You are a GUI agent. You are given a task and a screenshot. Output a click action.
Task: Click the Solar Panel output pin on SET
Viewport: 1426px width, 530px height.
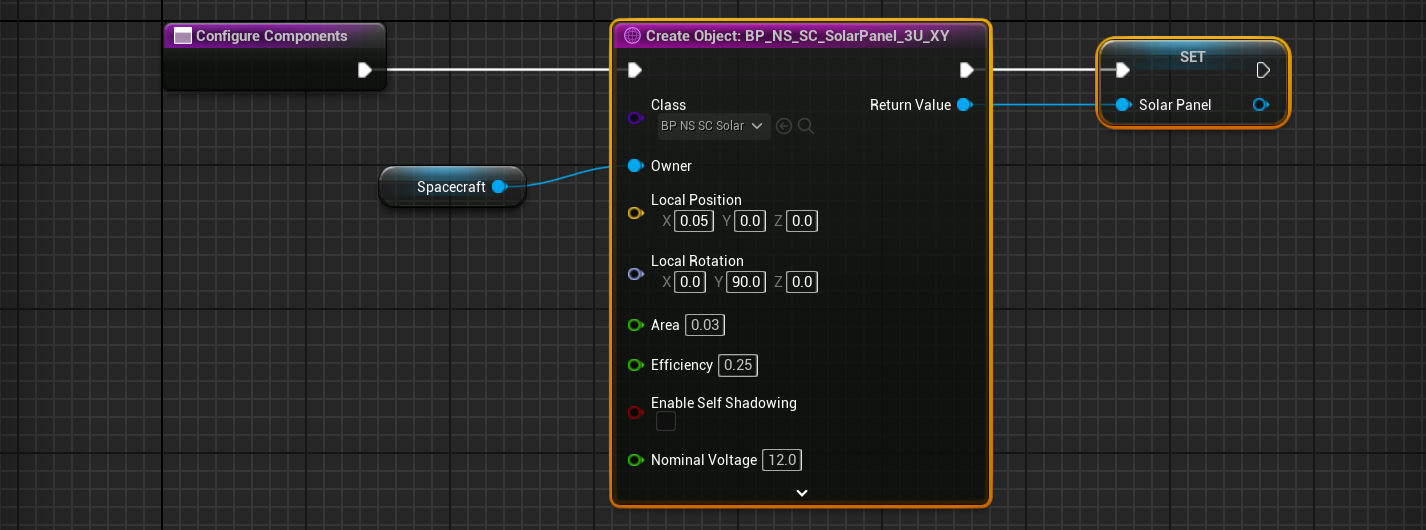click(x=1260, y=105)
